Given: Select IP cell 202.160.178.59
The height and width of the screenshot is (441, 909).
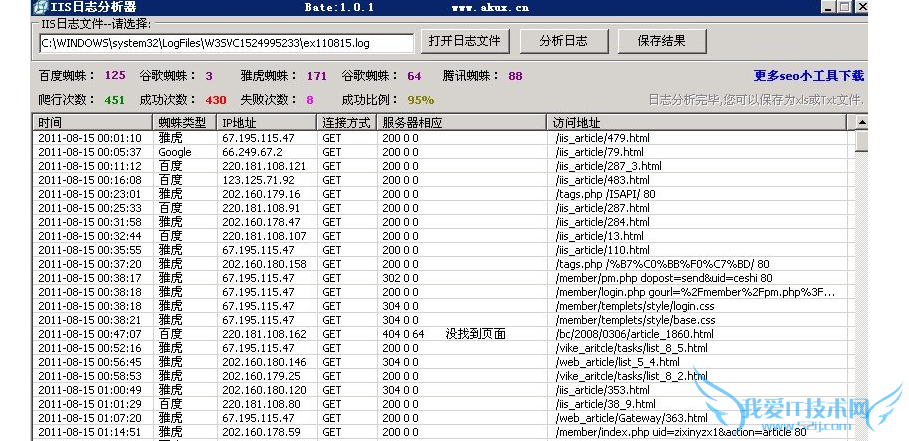Looking at the screenshot, I should click(261, 432).
